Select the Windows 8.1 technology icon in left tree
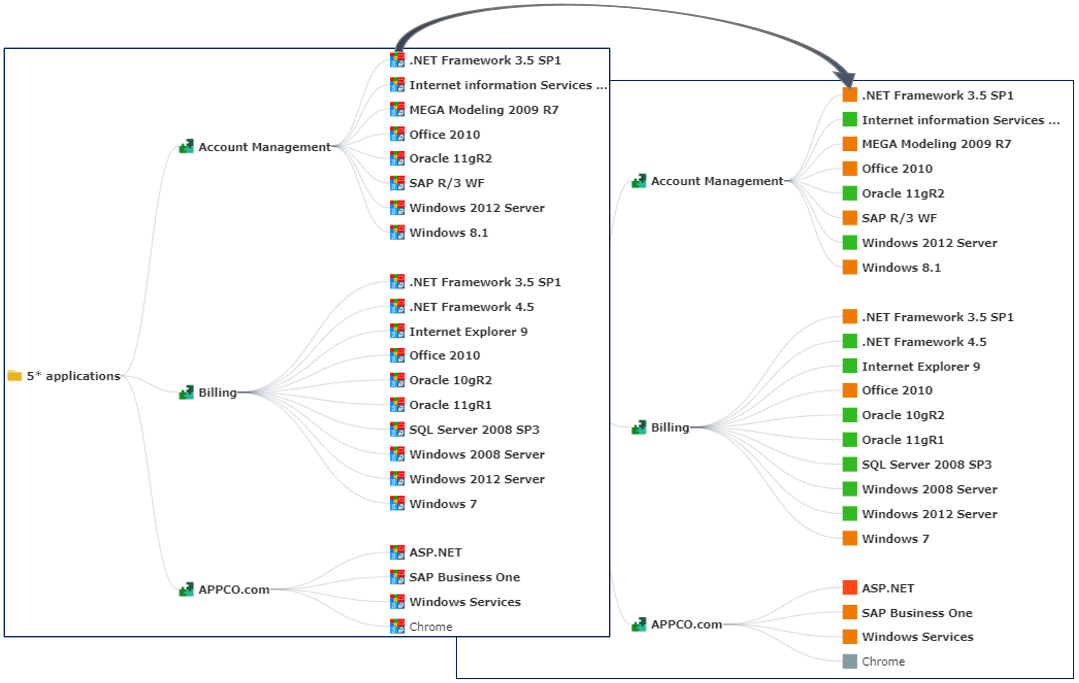This screenshot has height=683, width=1079. [x=397, y=232]
